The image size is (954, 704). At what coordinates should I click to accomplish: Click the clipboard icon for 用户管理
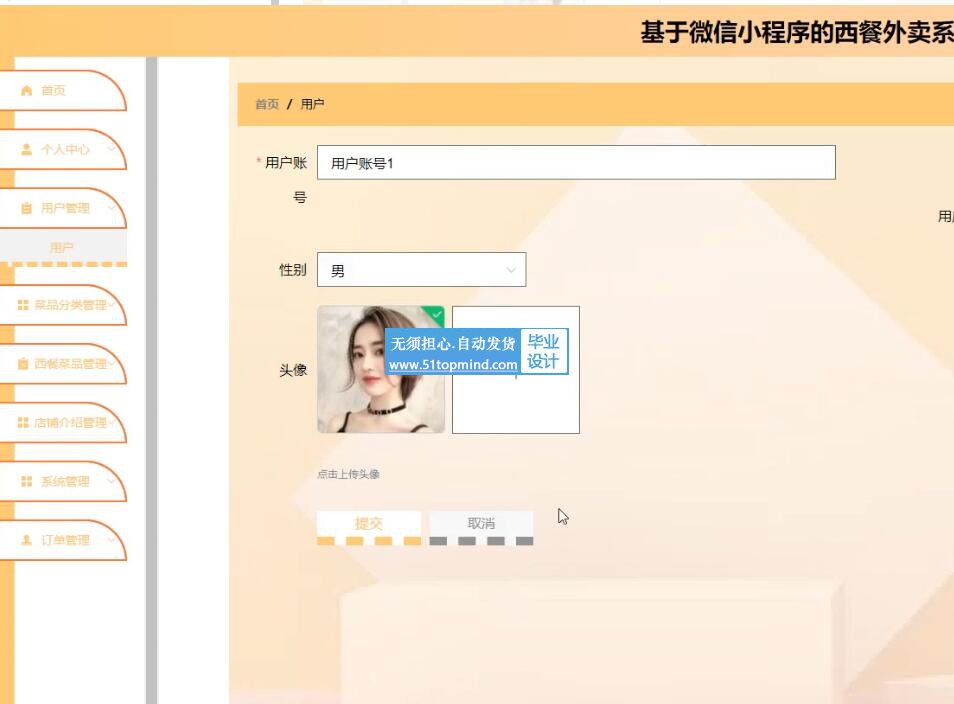pyautogui.click(x=27, y=209)
